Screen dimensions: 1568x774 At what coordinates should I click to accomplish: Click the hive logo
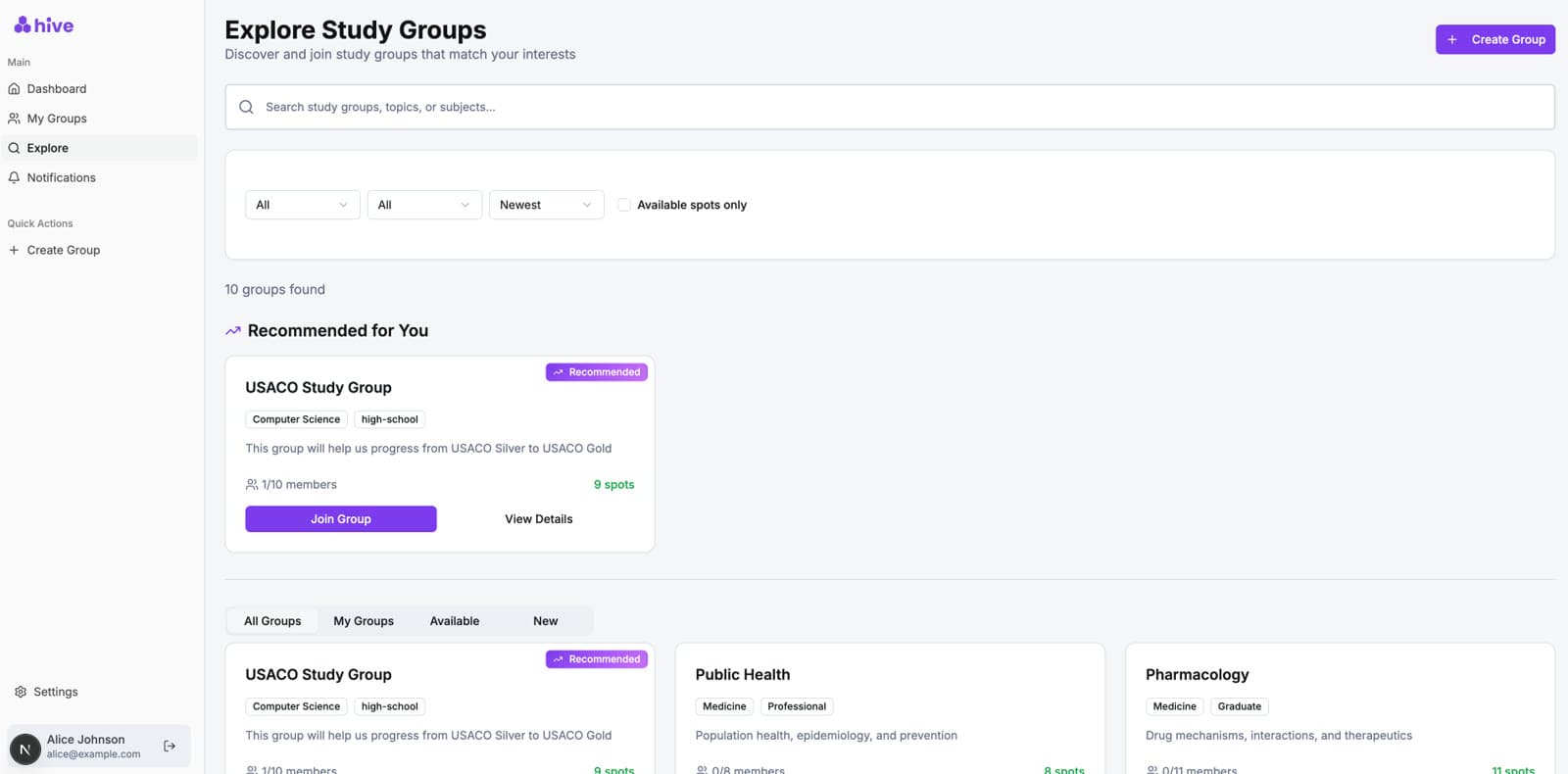[44, 25]
